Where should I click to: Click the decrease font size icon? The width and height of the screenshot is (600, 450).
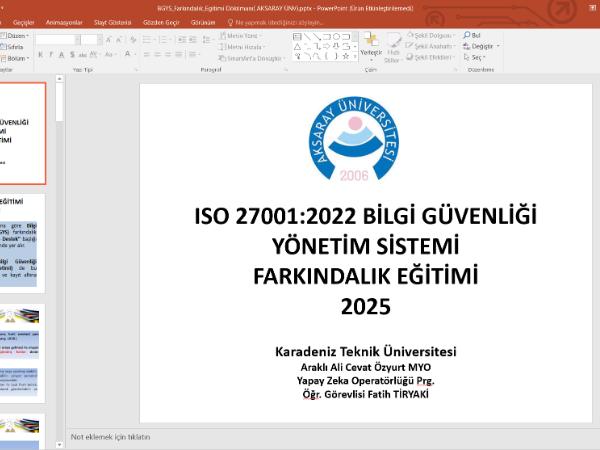click(119, 39)
